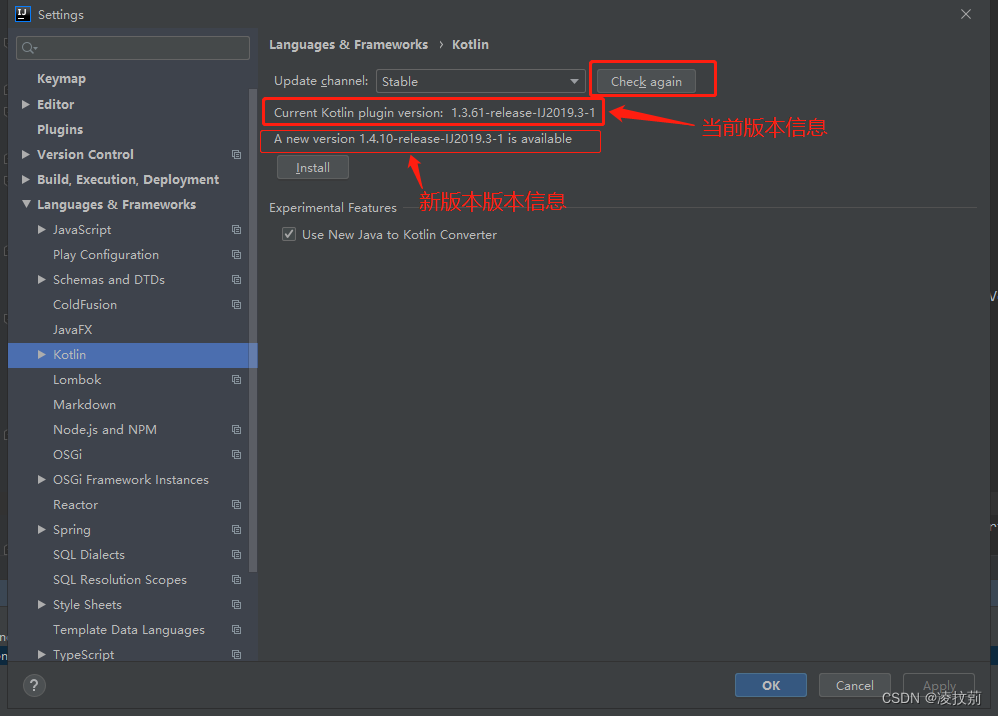Open help with the question mark icon
Viewport: 998px width, 716px height.
(34, 685)
